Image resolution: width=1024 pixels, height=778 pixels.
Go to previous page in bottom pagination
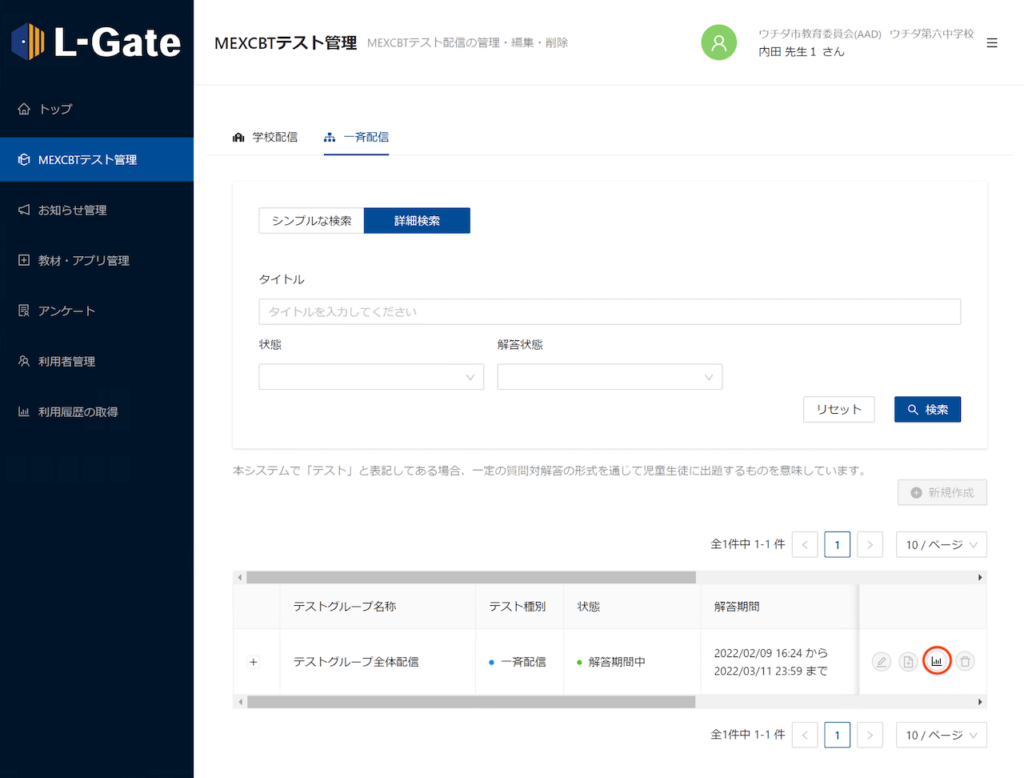pyautogui.click(x=805, y=736)
